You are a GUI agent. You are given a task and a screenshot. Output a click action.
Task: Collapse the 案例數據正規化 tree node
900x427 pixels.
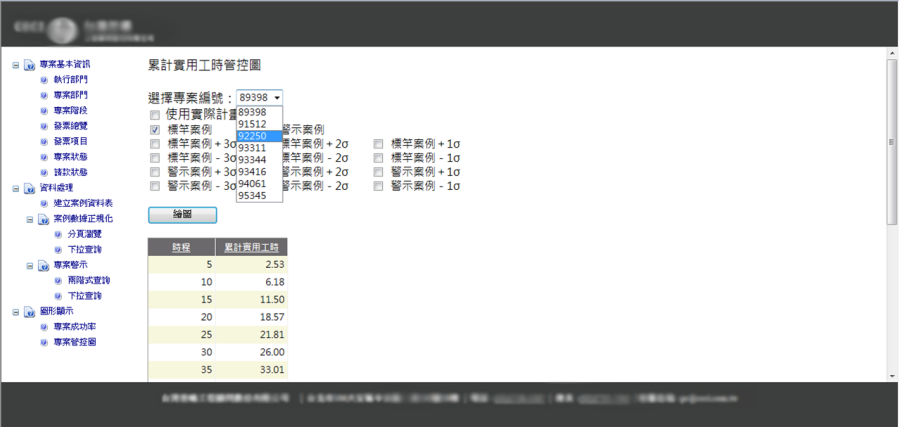click(x=30, y=218)
